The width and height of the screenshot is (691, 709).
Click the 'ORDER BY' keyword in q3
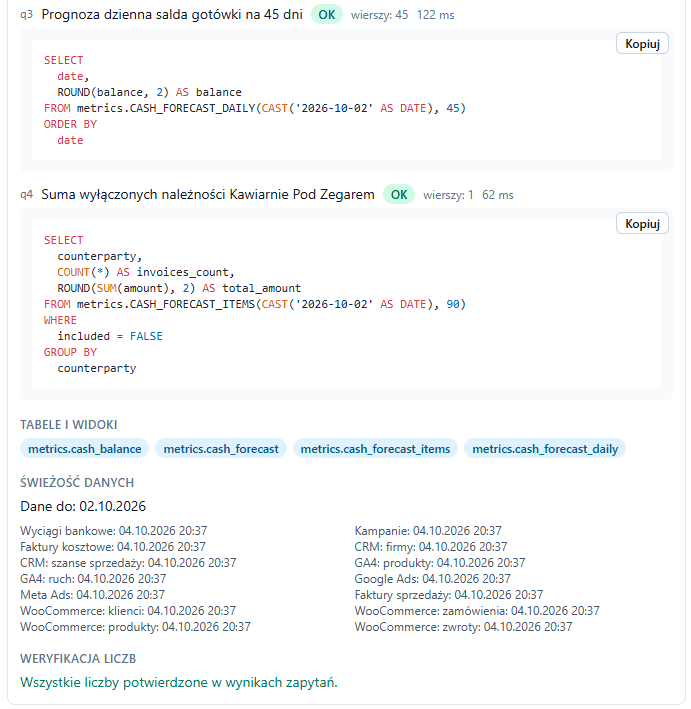71,124
